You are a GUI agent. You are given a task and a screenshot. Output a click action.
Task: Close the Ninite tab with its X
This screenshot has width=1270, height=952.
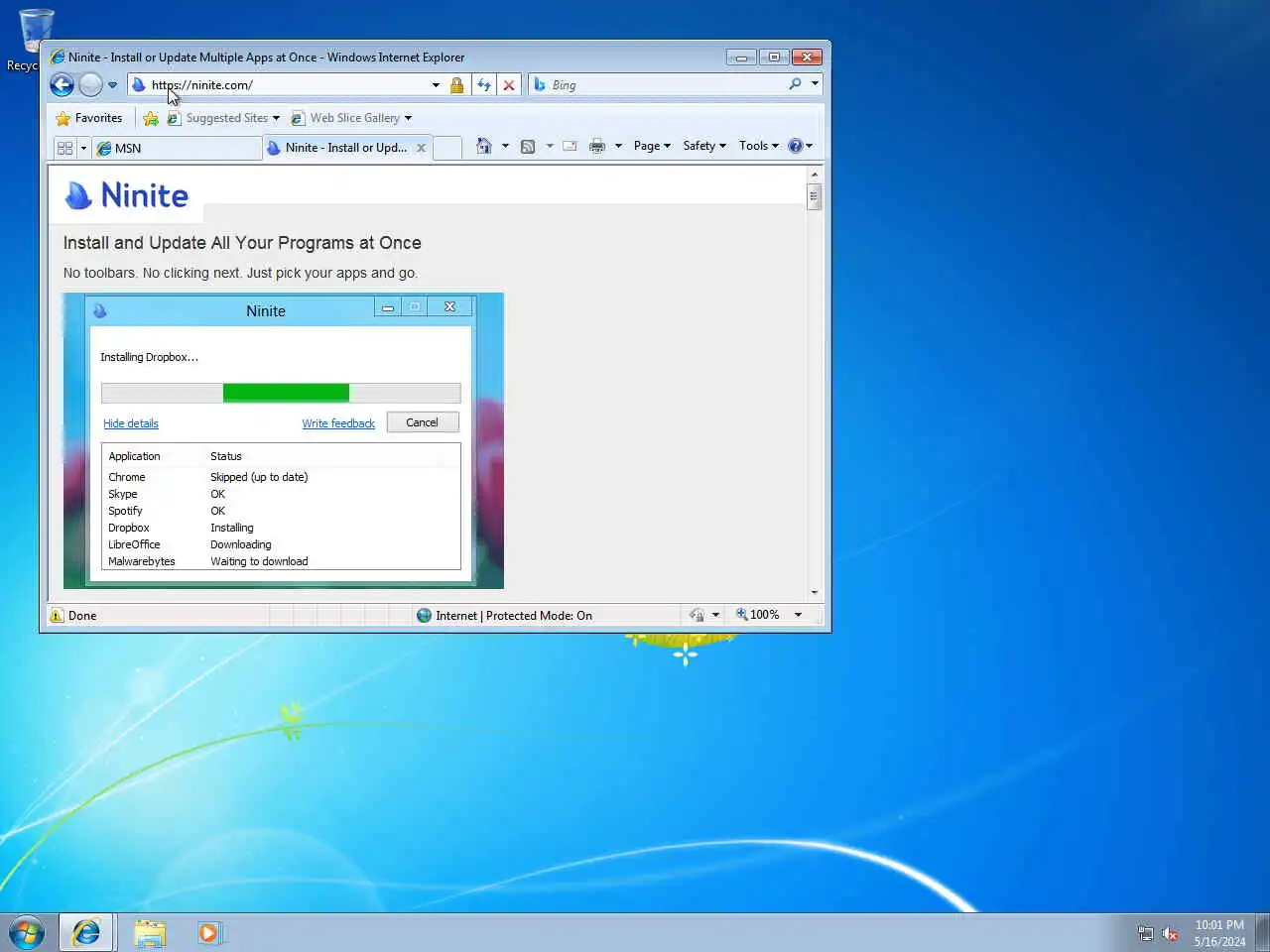click(421, 148)
